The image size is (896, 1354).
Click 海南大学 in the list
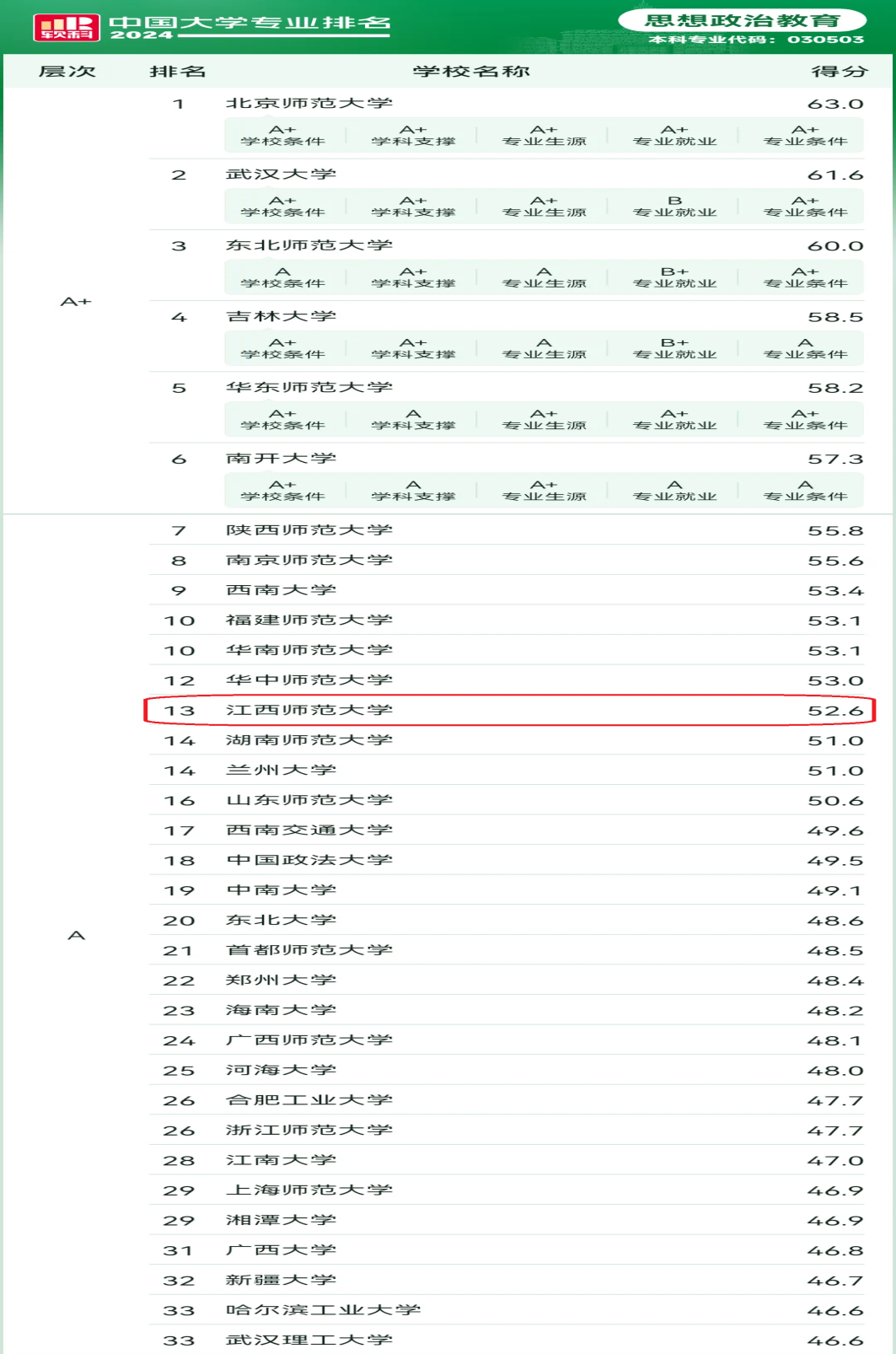tap(281, 1009)
